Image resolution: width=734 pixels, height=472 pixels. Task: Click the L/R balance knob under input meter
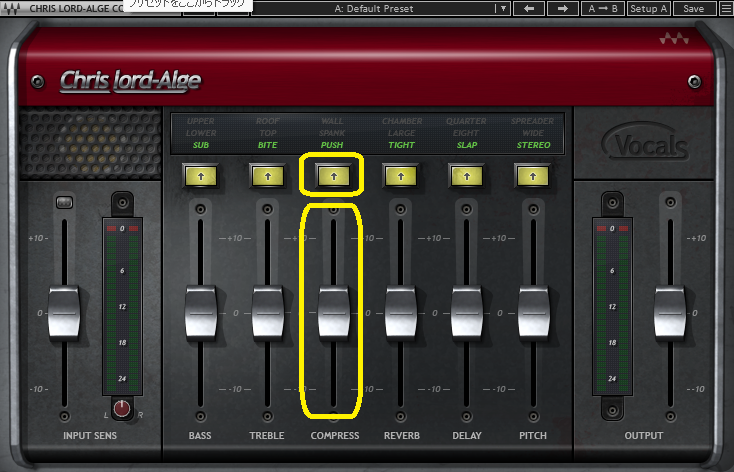click(122, 408)
